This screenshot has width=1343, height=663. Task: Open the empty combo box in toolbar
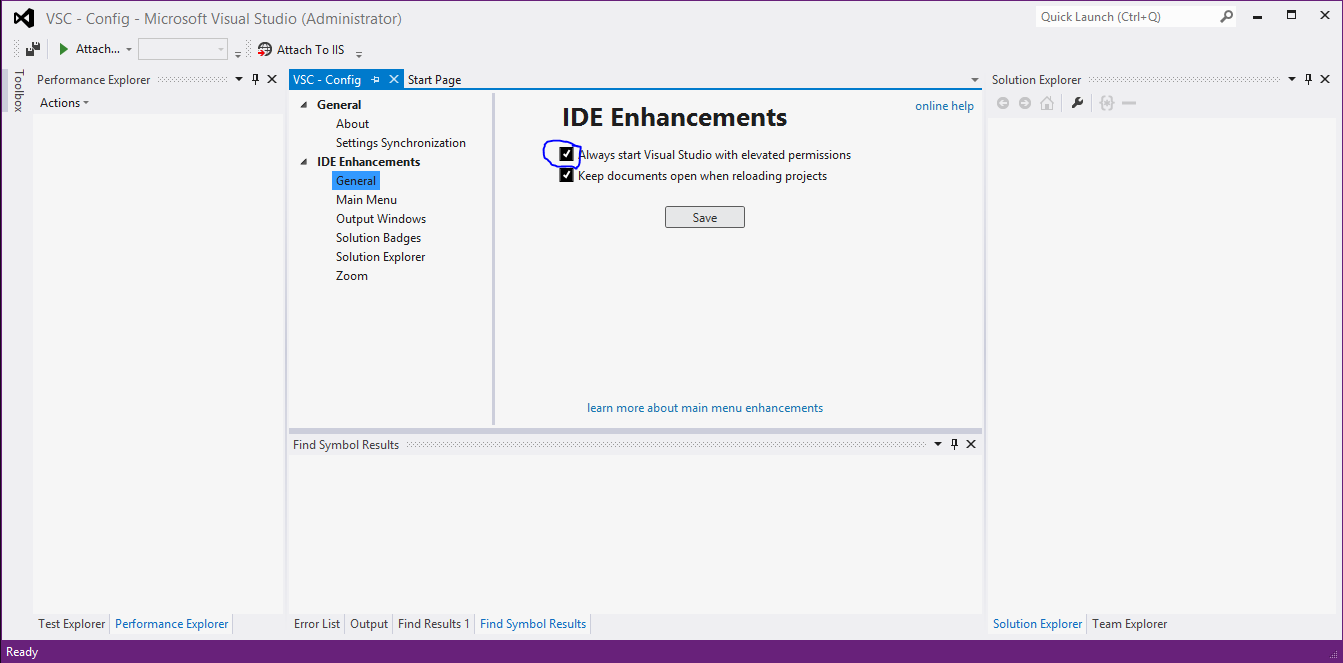pos(183,49)
